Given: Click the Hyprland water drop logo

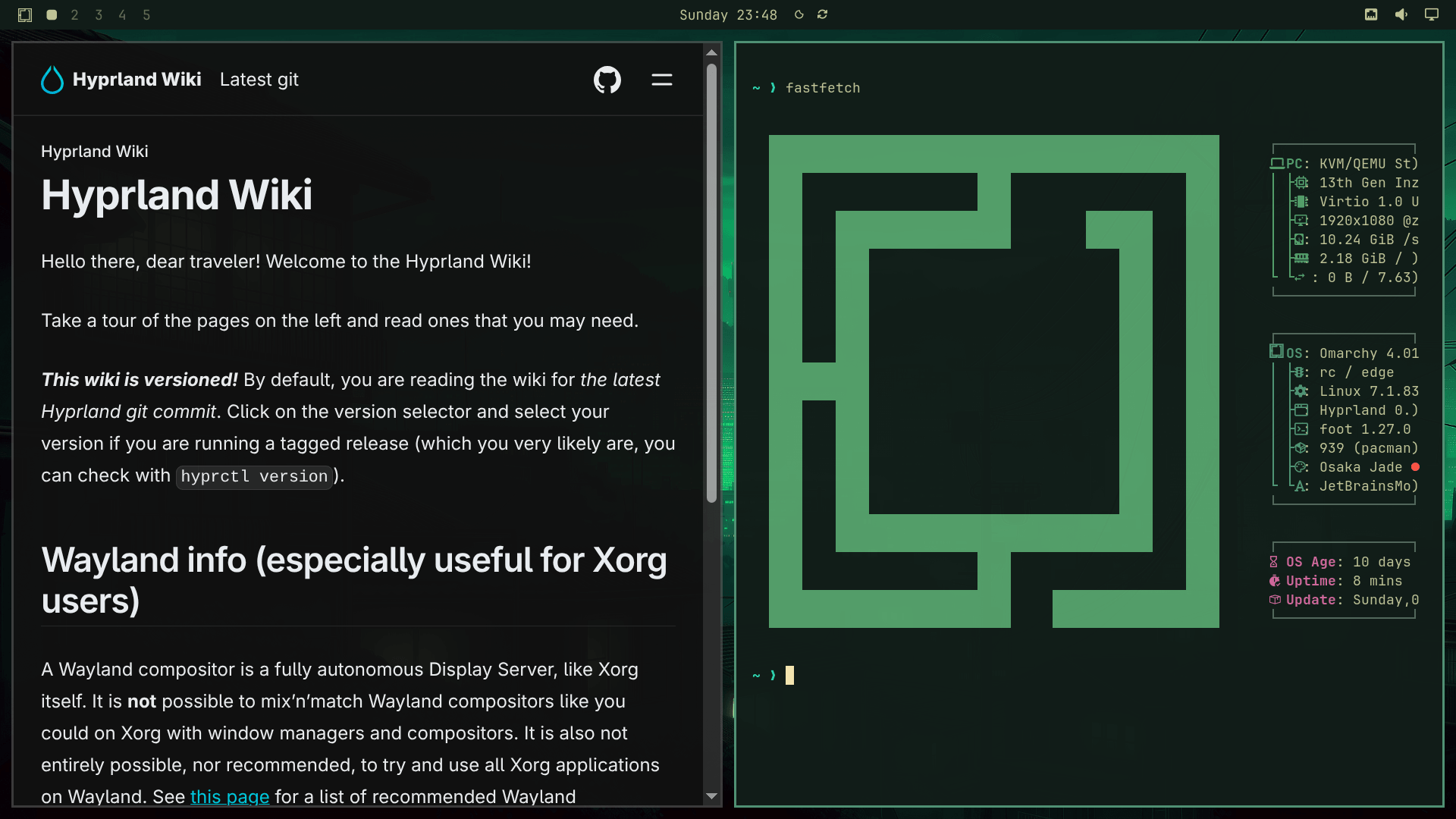Looking at the screenshot, I should pos(52,80).
